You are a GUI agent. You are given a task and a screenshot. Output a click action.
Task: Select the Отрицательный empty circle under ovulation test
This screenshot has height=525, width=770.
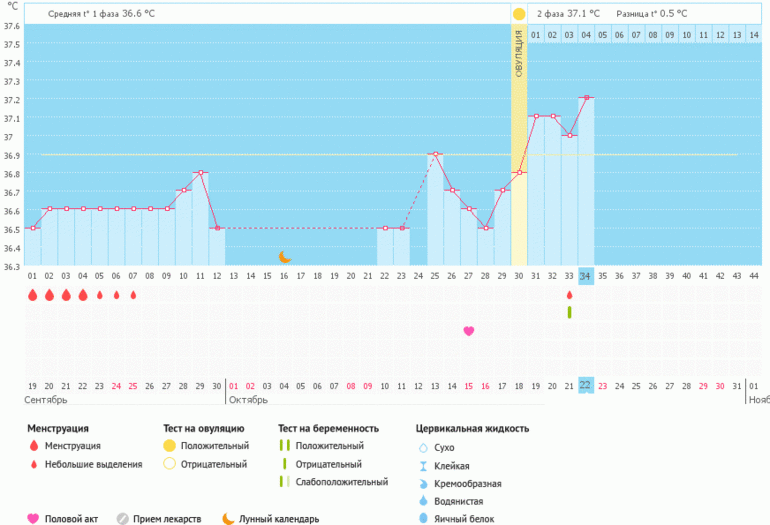click(x=169, y=464)
